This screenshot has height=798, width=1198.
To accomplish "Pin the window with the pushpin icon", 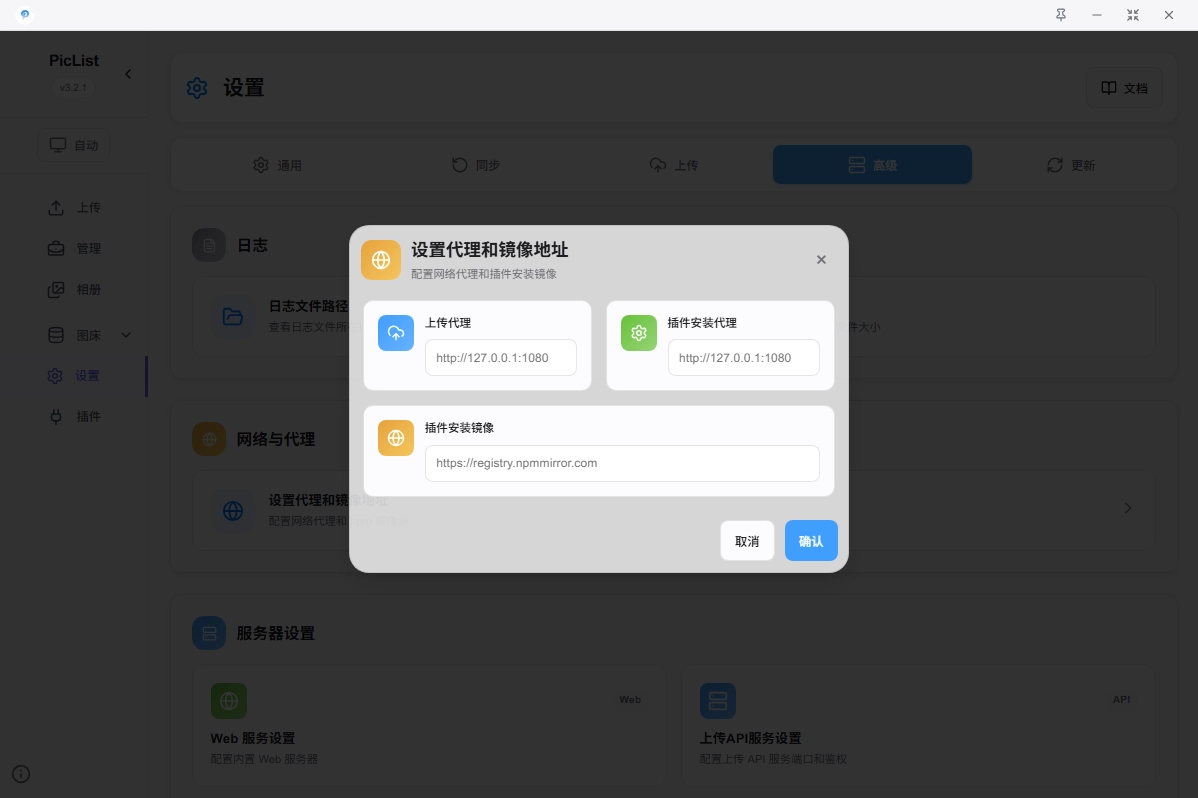I will point(1061,15).
